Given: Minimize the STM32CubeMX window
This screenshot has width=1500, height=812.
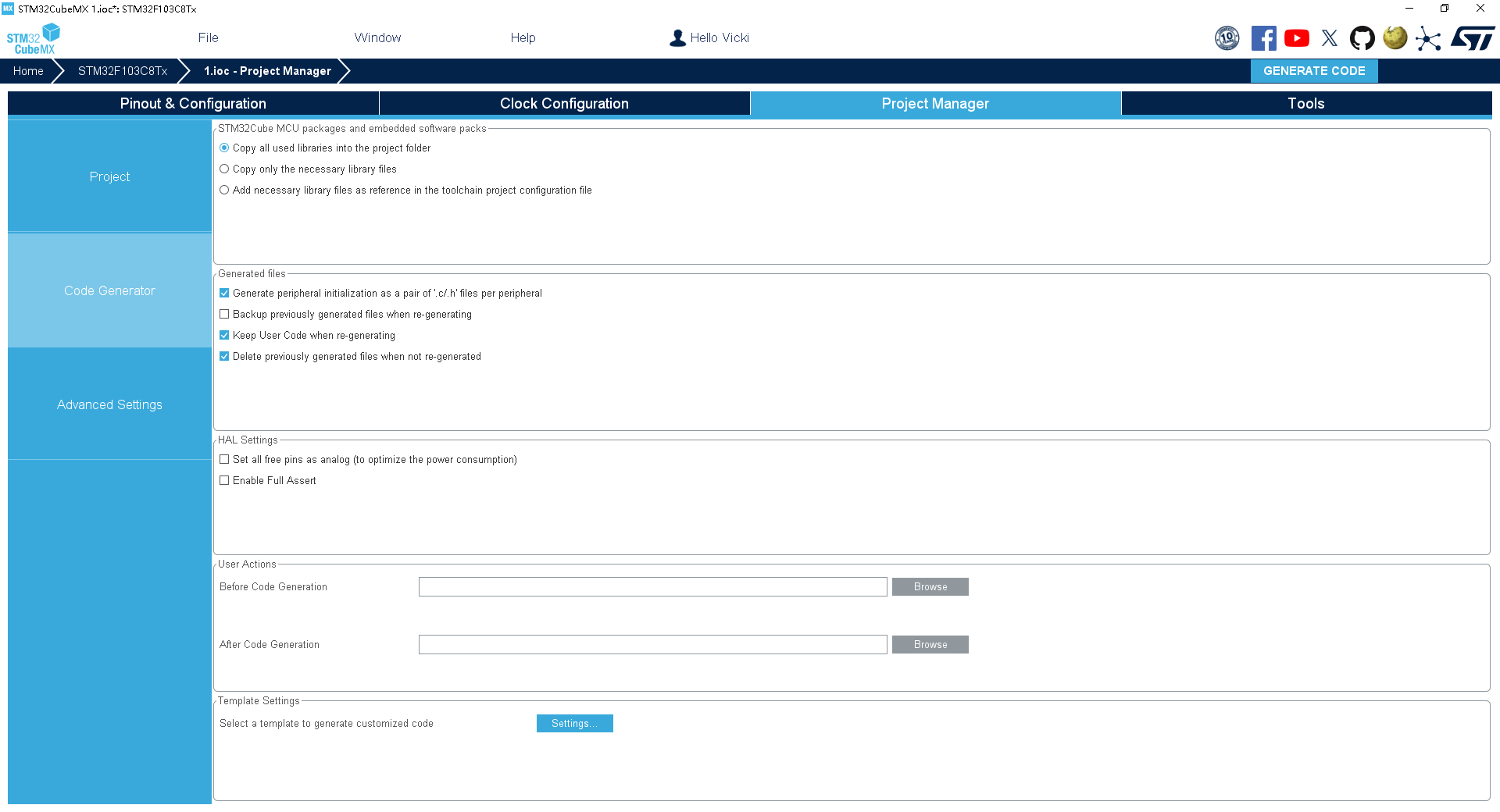Looking at the screenshot, I should point(1409,9).
